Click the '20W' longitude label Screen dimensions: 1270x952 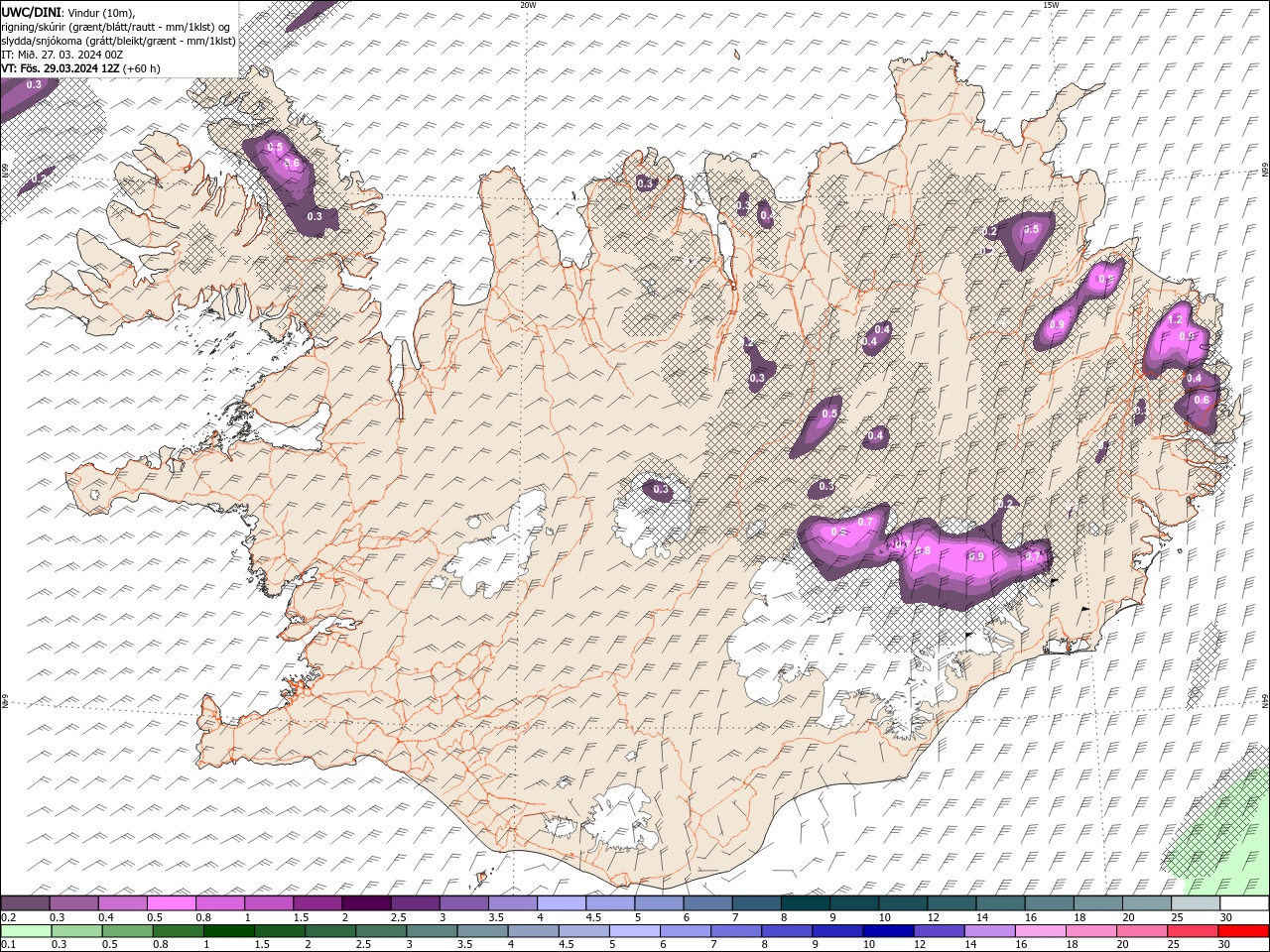click(x=528, y=5)
